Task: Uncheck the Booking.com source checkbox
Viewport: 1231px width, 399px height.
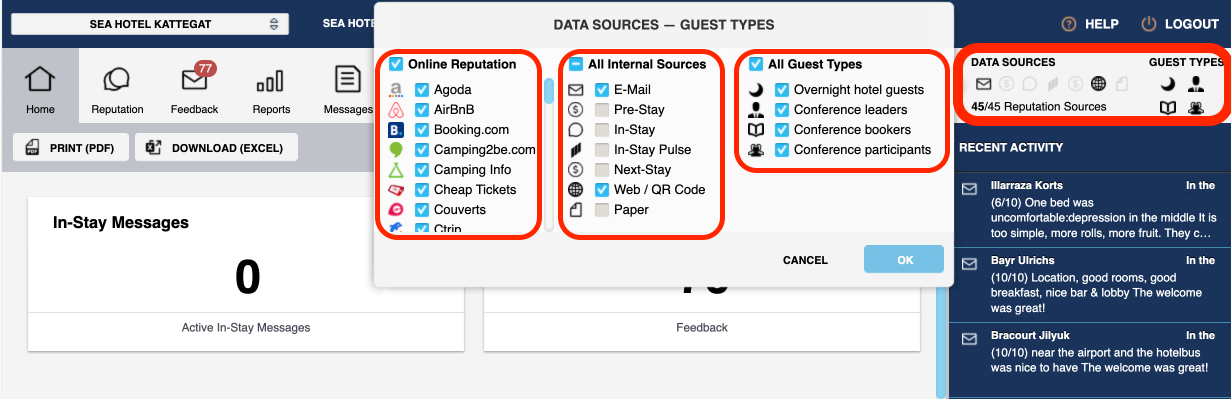Action: point(422,130)
